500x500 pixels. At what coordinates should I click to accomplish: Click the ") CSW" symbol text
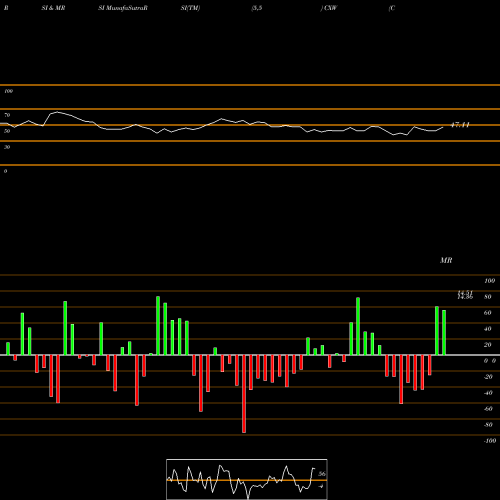329,8
